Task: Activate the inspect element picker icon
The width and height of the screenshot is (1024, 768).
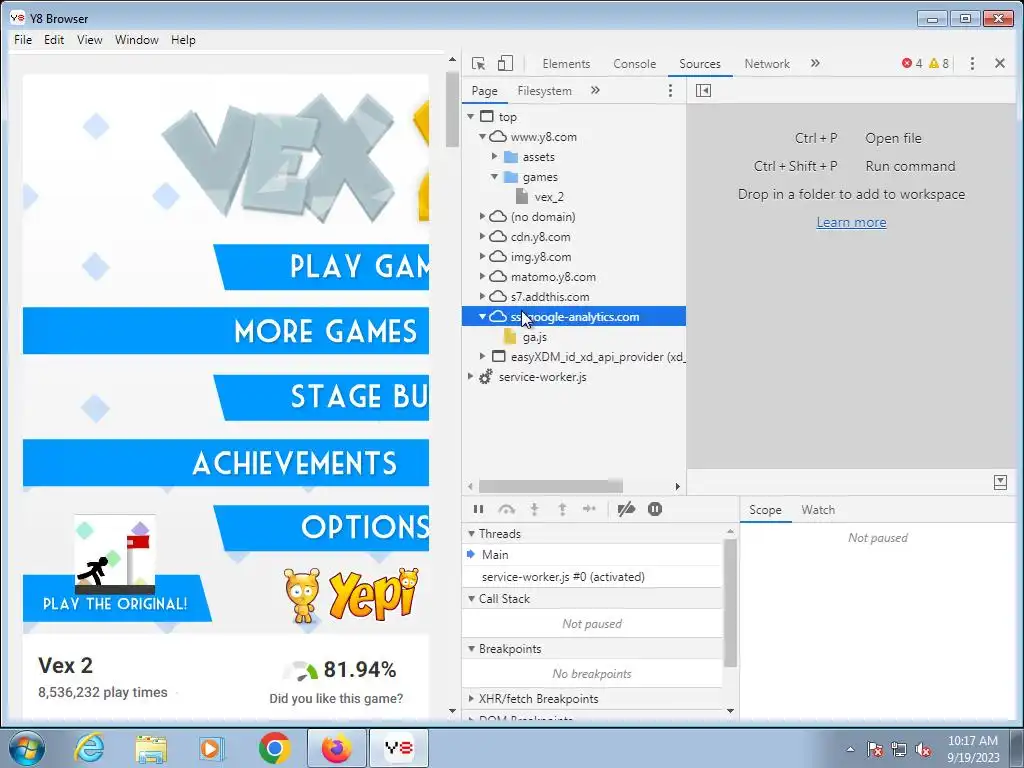Action: pos(479,63)
